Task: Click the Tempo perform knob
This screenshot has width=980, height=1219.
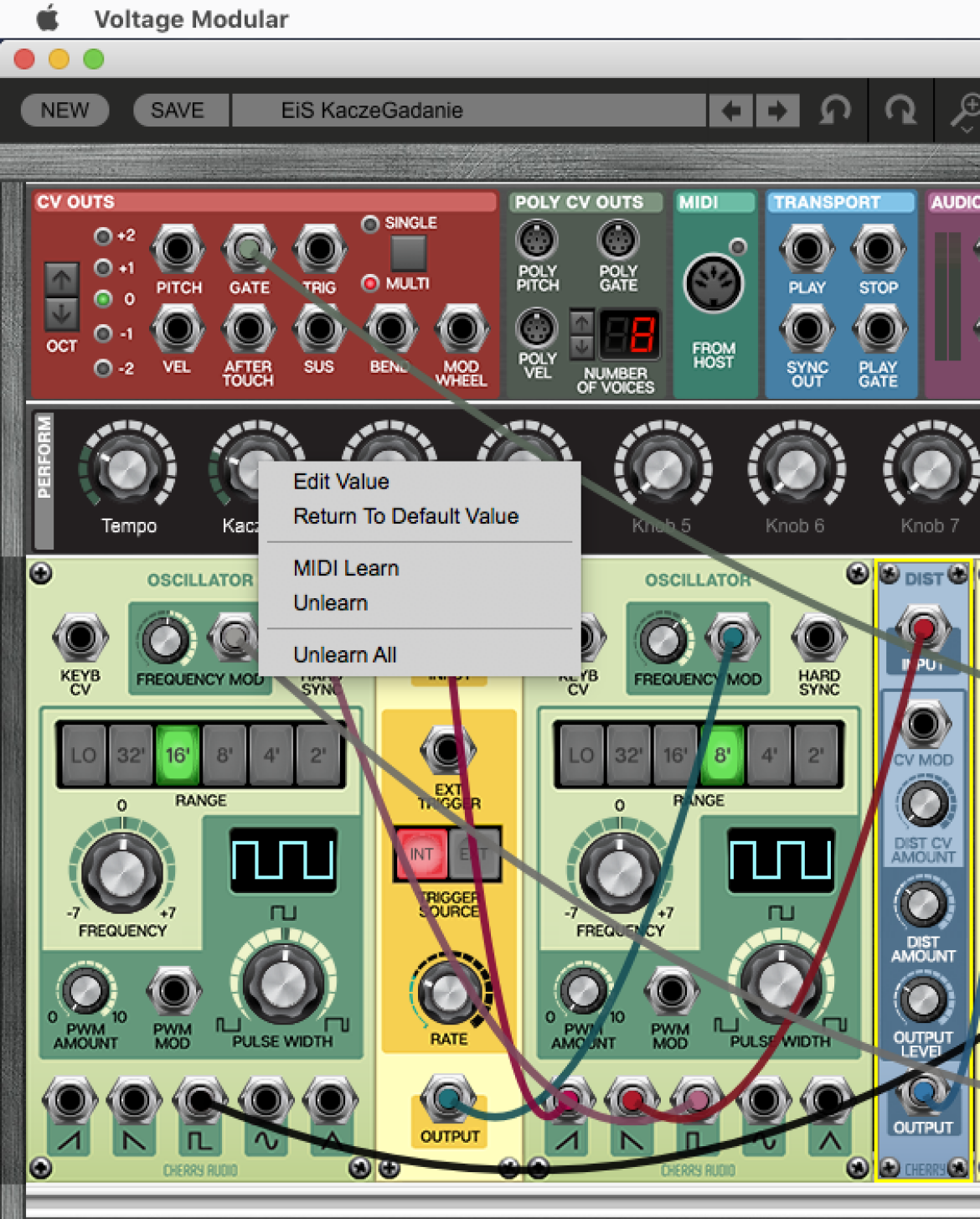Action: [x=127, y=469]
